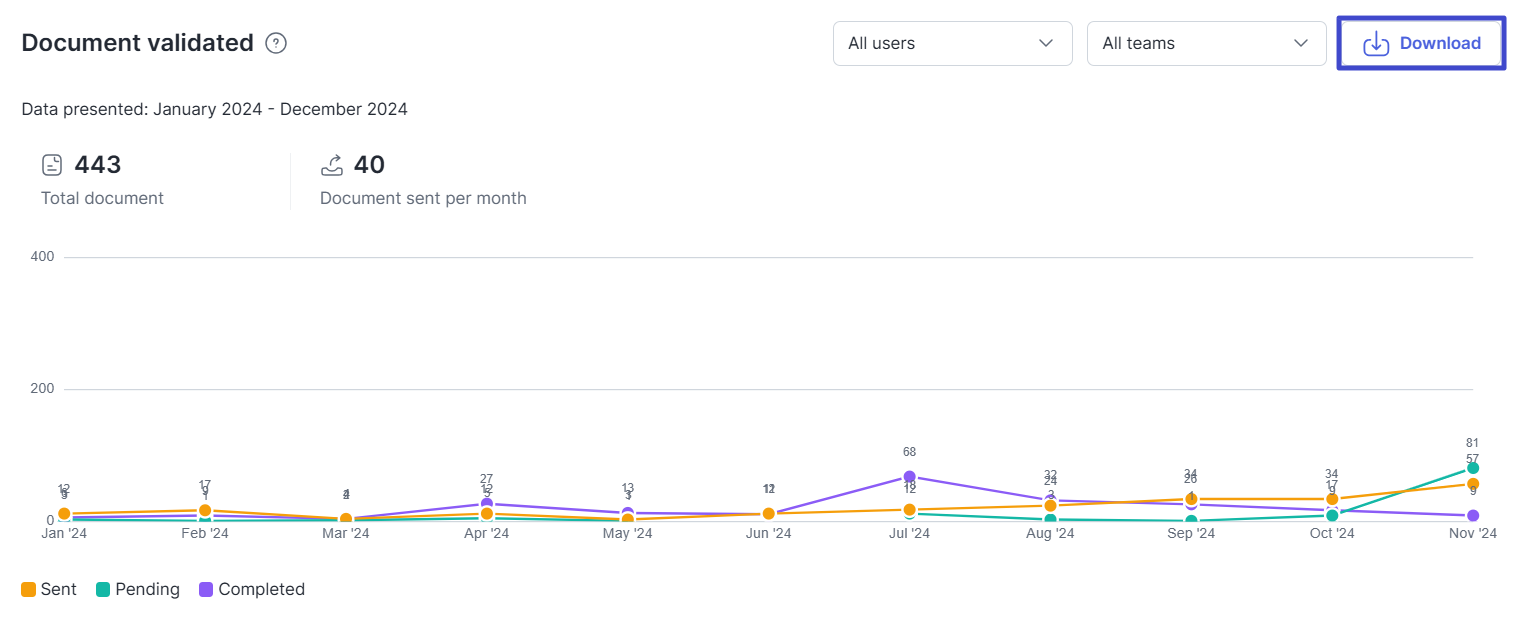This screenshot has width=1520, height=620.
Task: Click the Document sent per month icon
Action: [x=331, y=165]
